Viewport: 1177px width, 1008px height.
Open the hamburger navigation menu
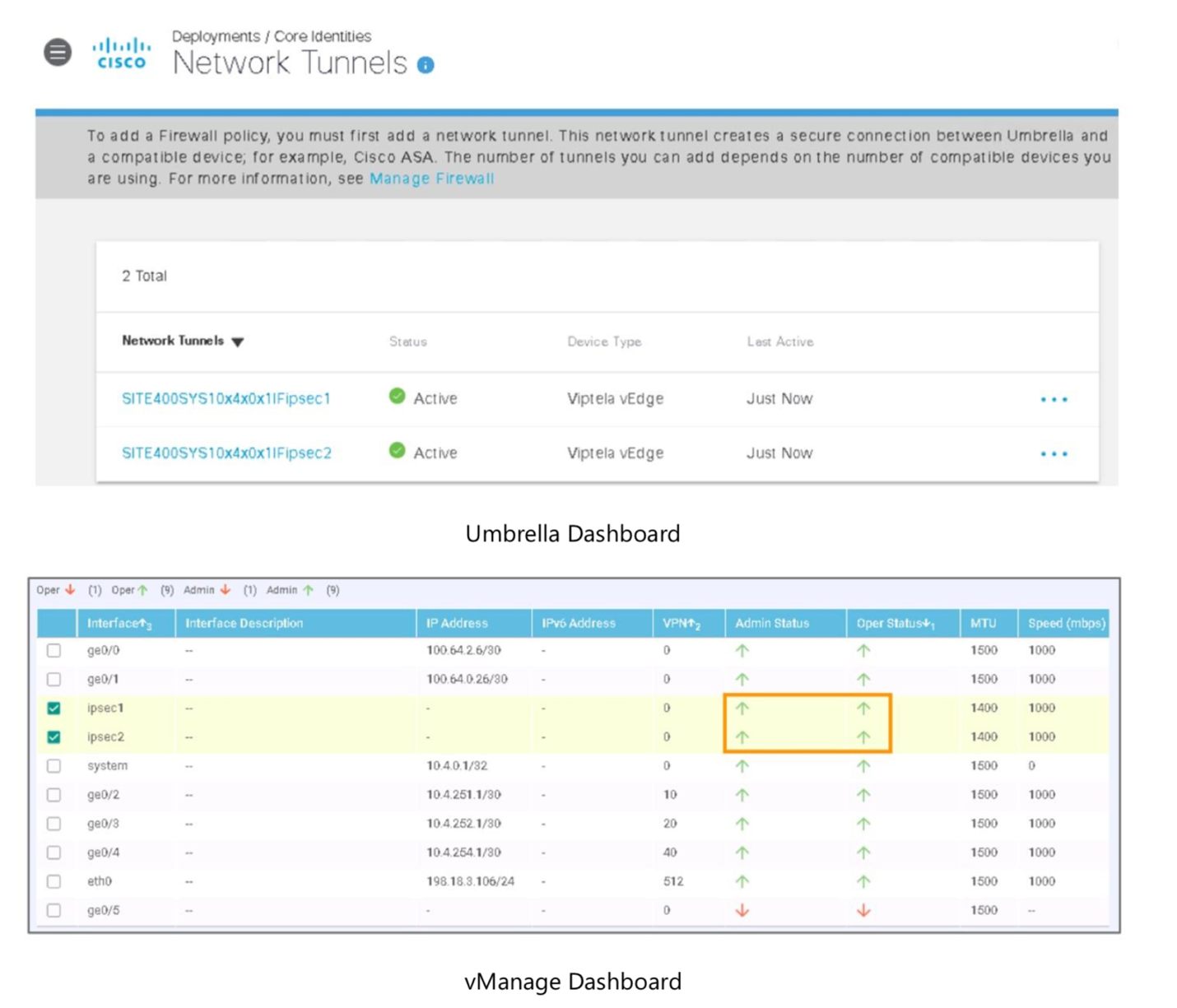click(x=58, y=53)
